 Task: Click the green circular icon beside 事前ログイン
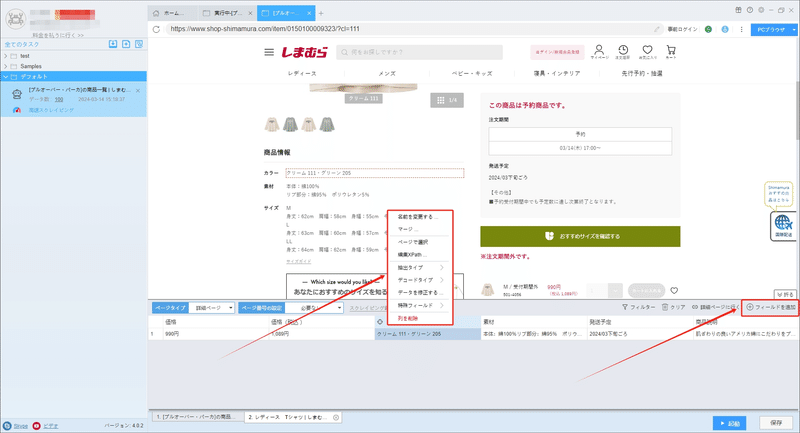(x=708, y=29)
